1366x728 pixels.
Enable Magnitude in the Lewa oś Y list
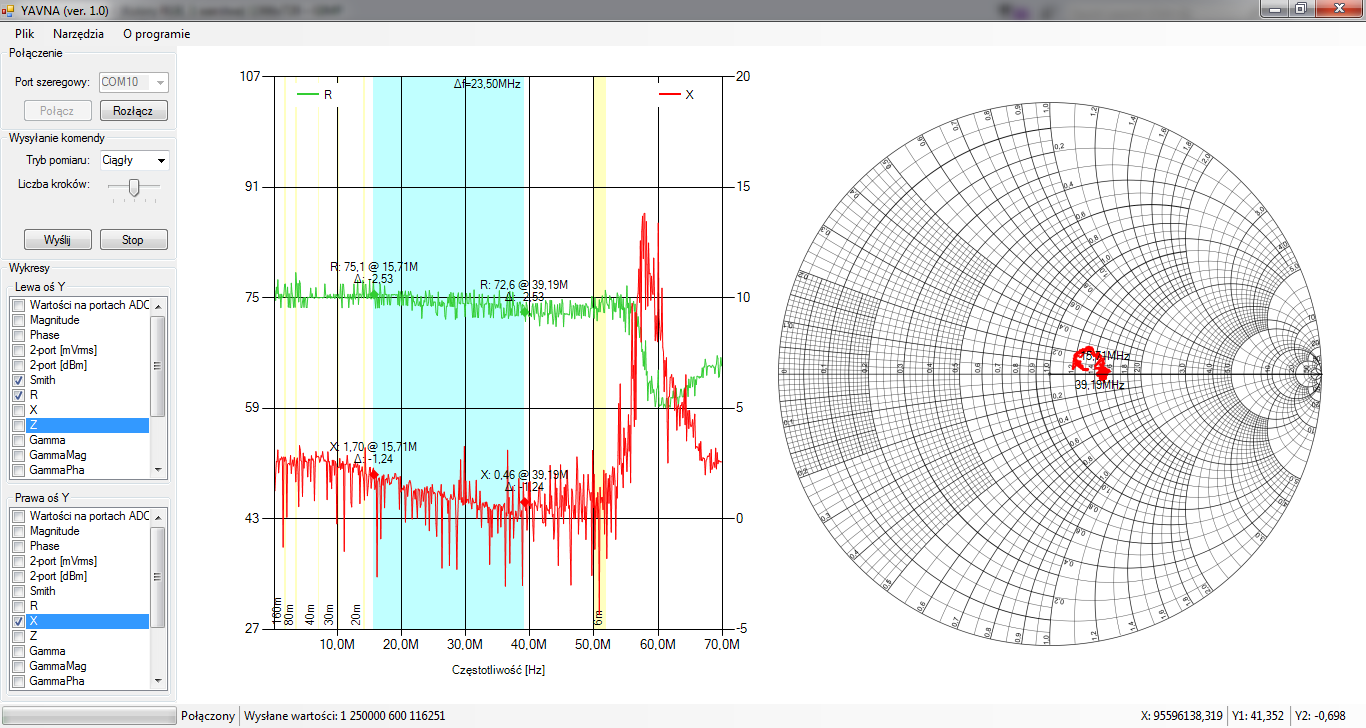[18, 320]
